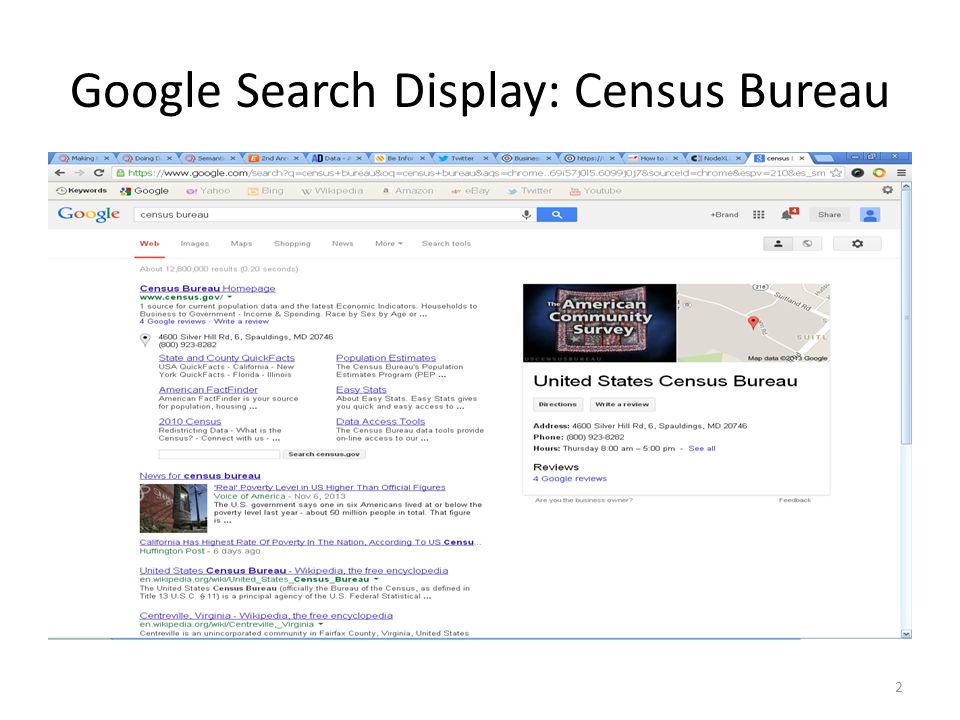Open the Wikipedia bookmark
The height and width of the screenshot is (720, 960).
click(332, 190)
